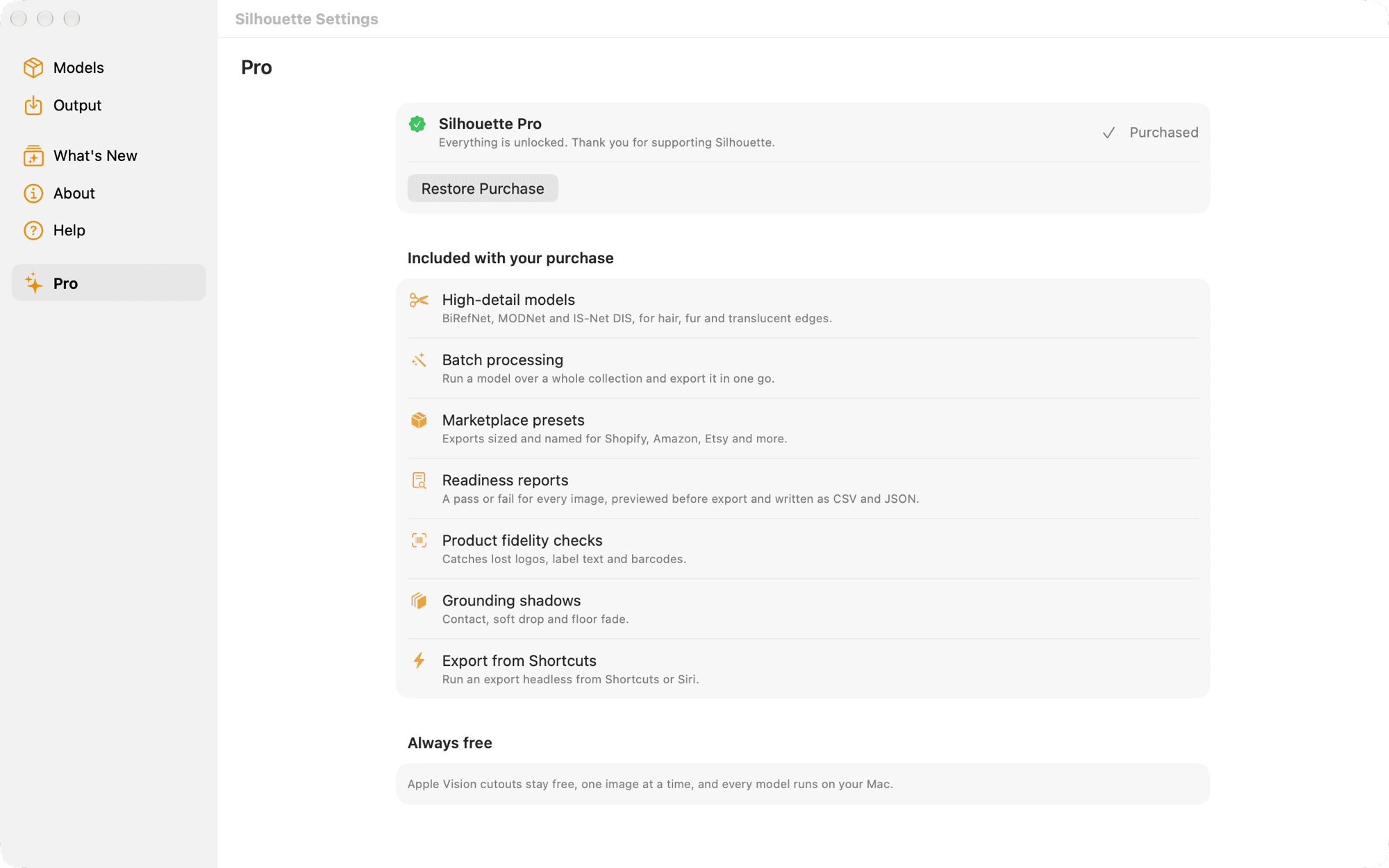This screenshot has width=1389, height=868.
Task: Click the Marketplace presets row title
Action: pyautogui.click(x=513, y=420)
